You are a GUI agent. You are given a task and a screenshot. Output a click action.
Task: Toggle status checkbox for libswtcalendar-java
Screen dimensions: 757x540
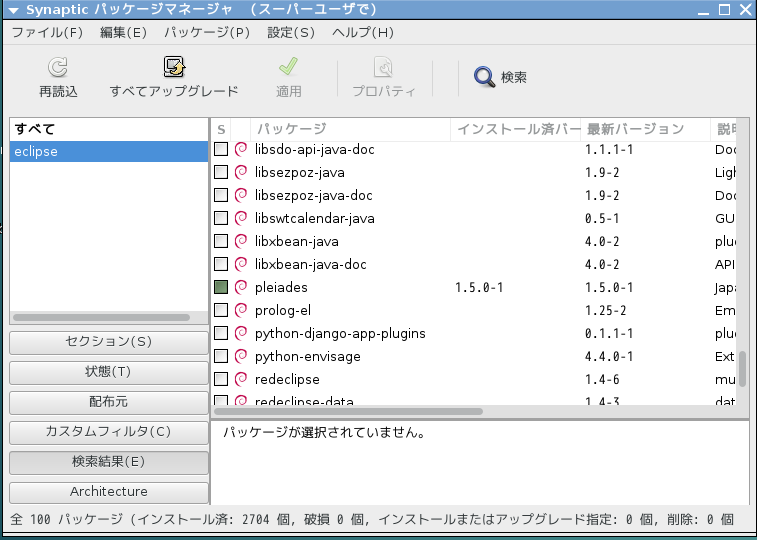pos(221,218)
